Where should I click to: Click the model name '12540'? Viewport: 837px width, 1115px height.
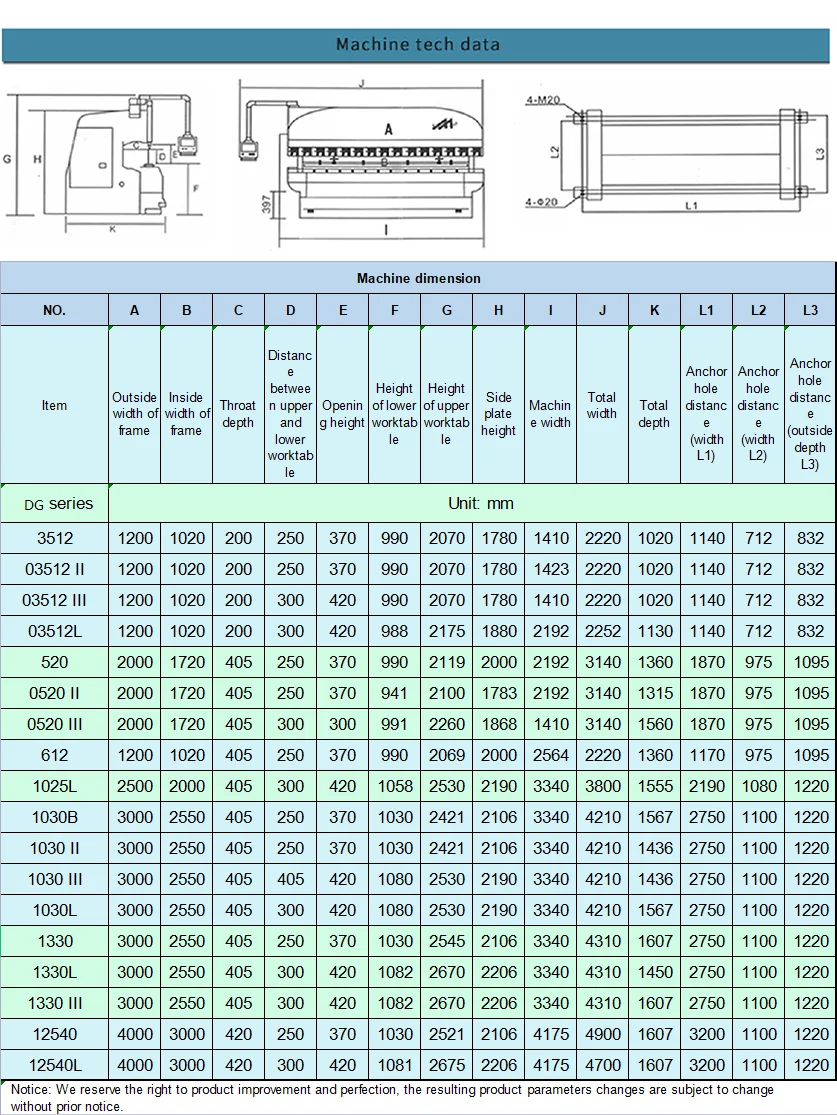[55, 1034]
